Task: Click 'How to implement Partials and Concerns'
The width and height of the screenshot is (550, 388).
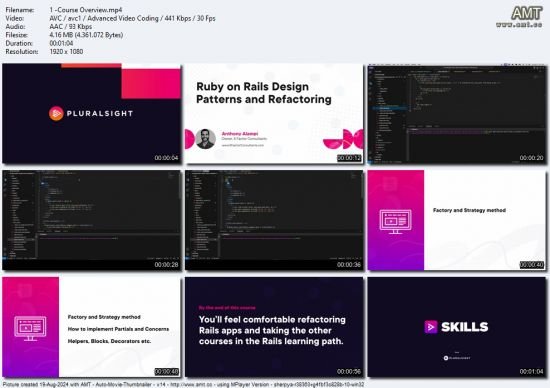Action: [118, 329]
